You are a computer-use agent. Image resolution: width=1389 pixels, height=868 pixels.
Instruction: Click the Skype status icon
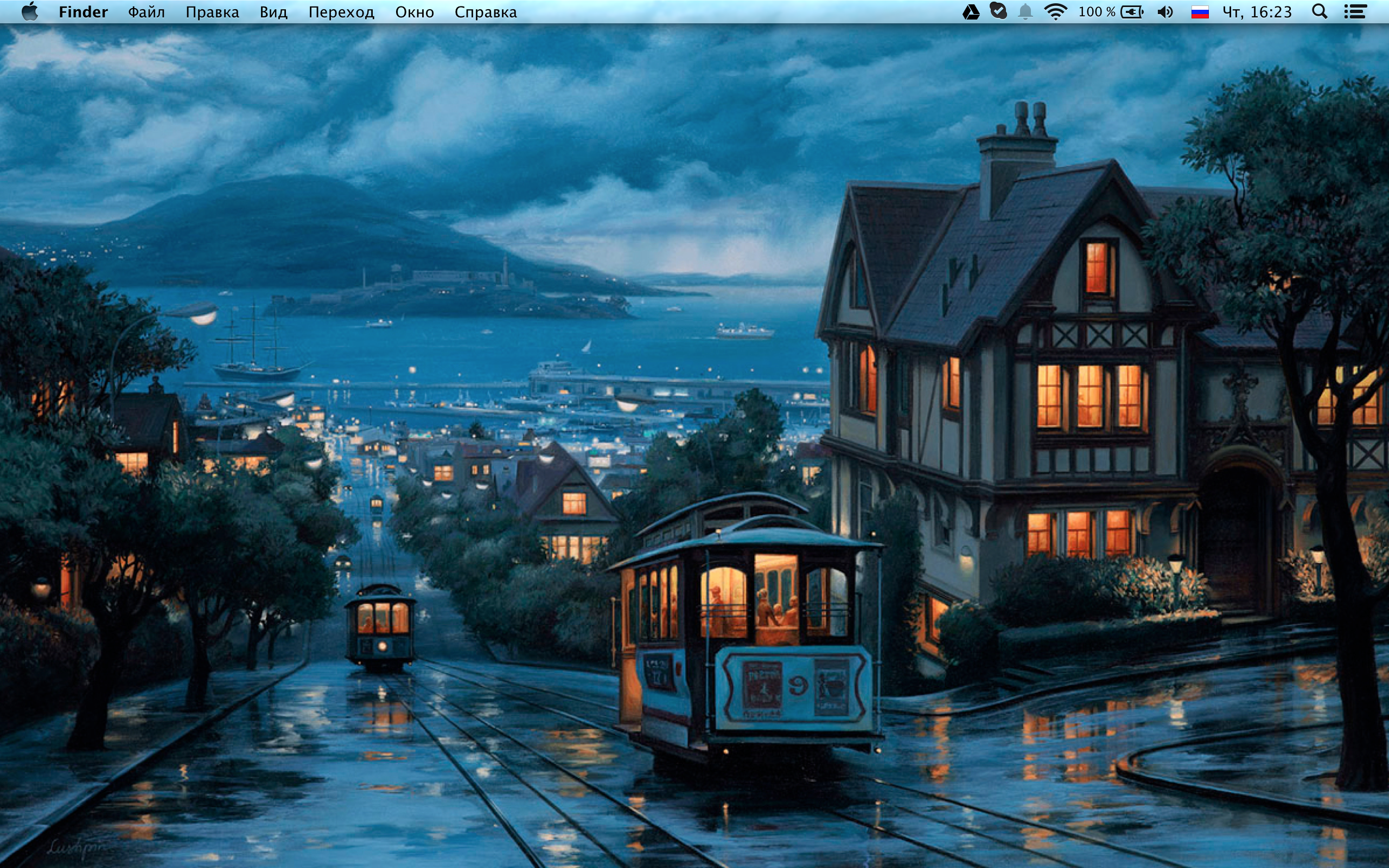coord(999,11)
